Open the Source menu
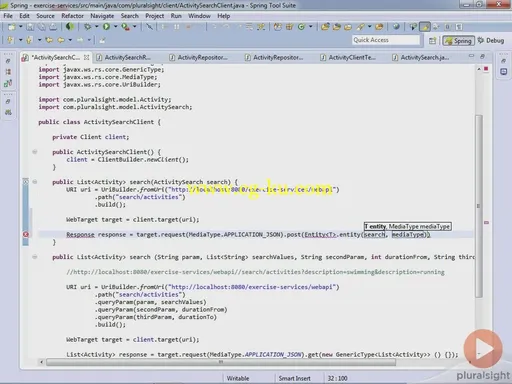 tap(45, 16)
